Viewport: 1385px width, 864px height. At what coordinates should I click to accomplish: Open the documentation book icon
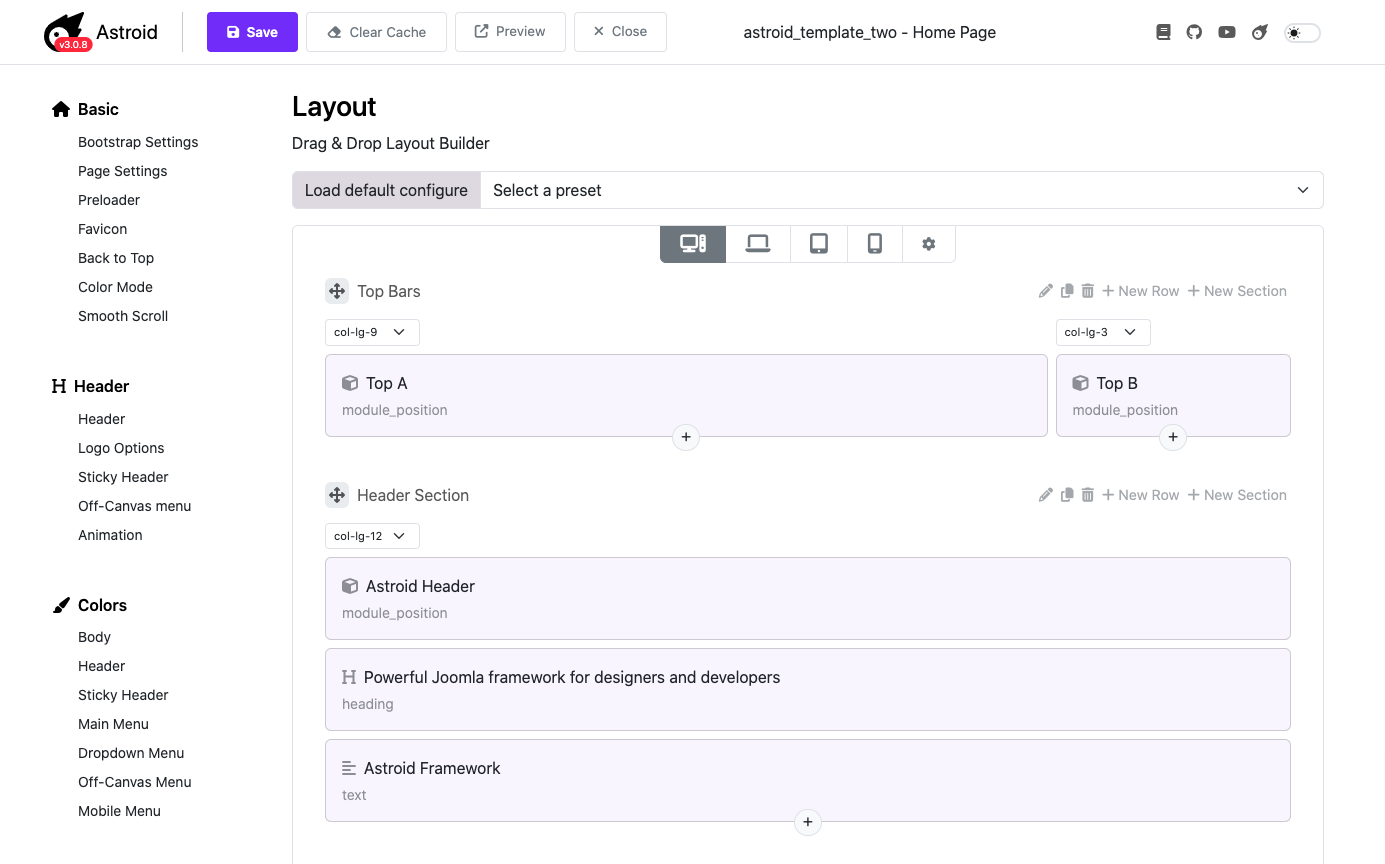[1163, 32]
